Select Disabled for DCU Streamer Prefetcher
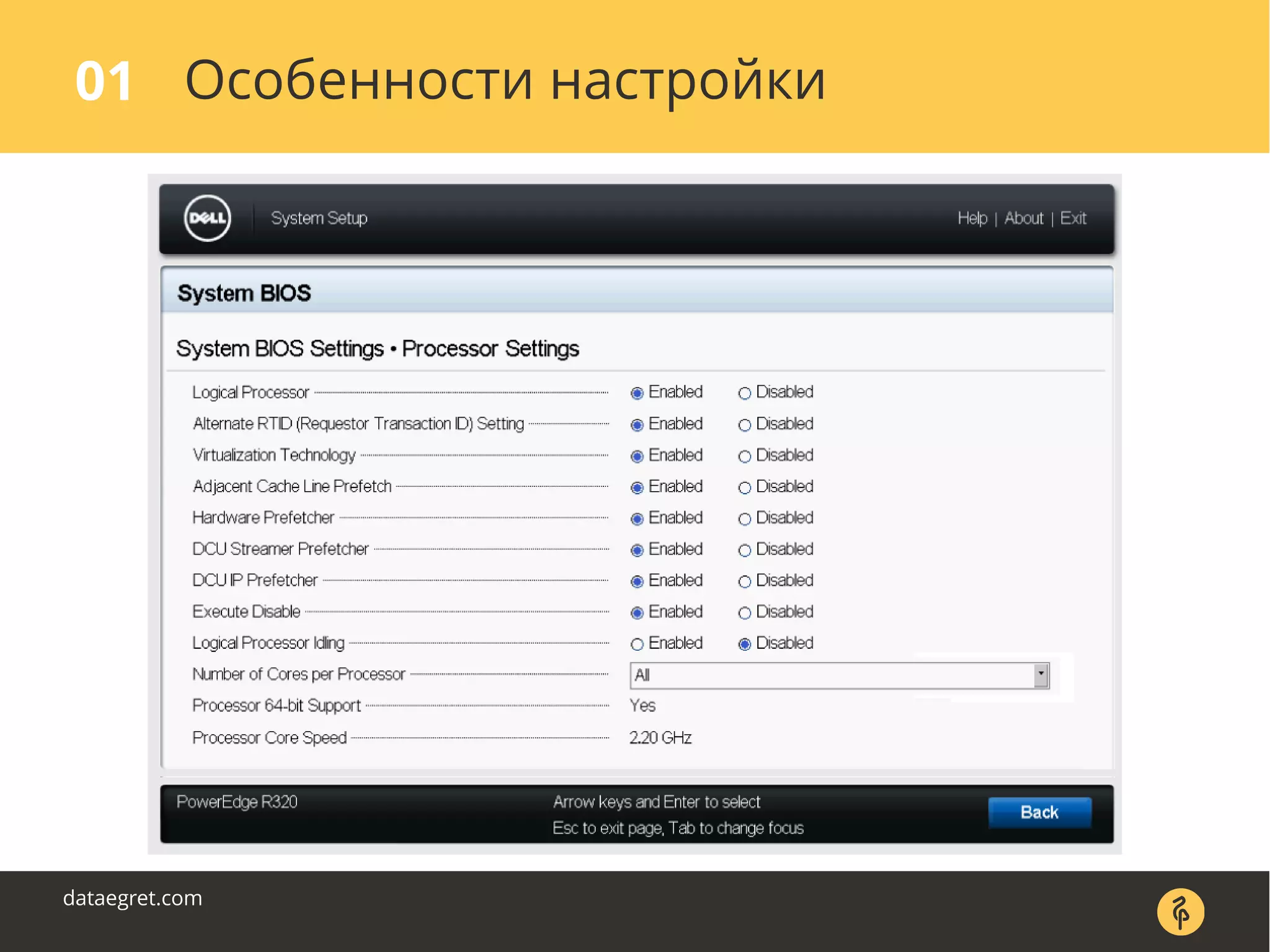This screenshot has width=1270, height=952. (745, 550)
